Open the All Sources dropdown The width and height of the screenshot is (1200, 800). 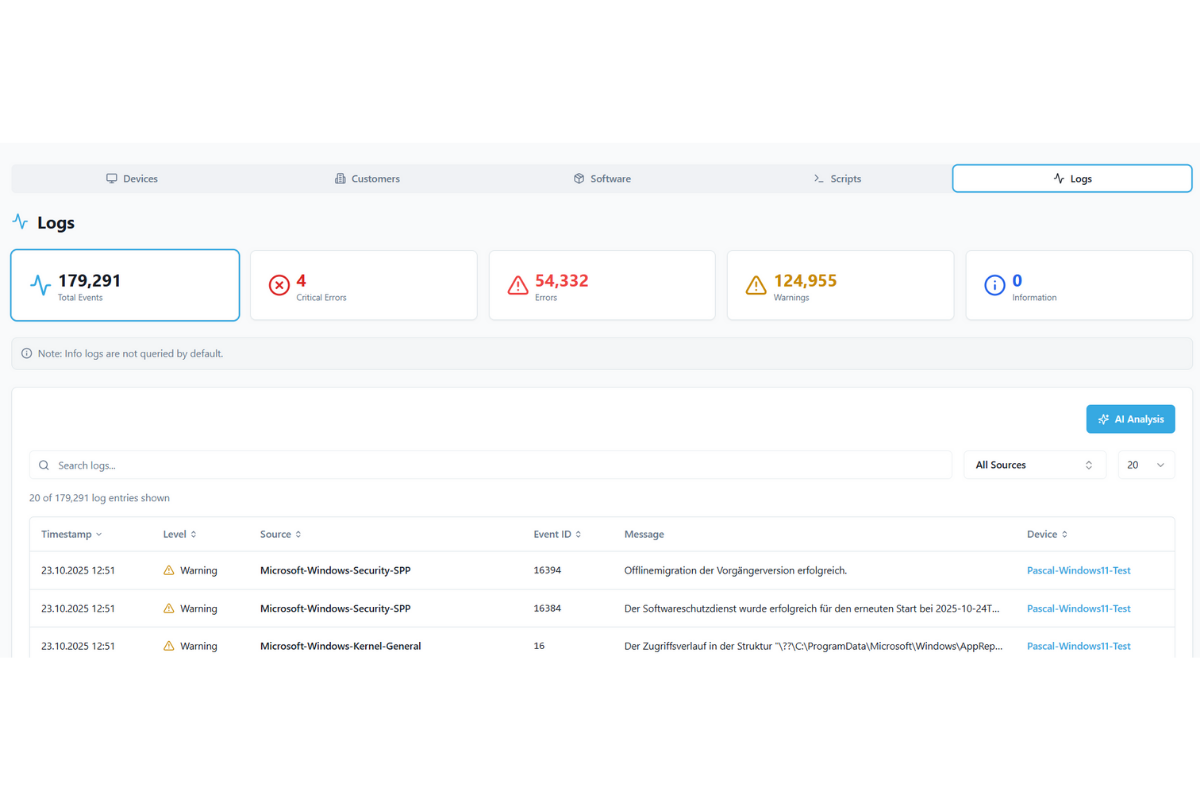click(x=1034, y=465)
